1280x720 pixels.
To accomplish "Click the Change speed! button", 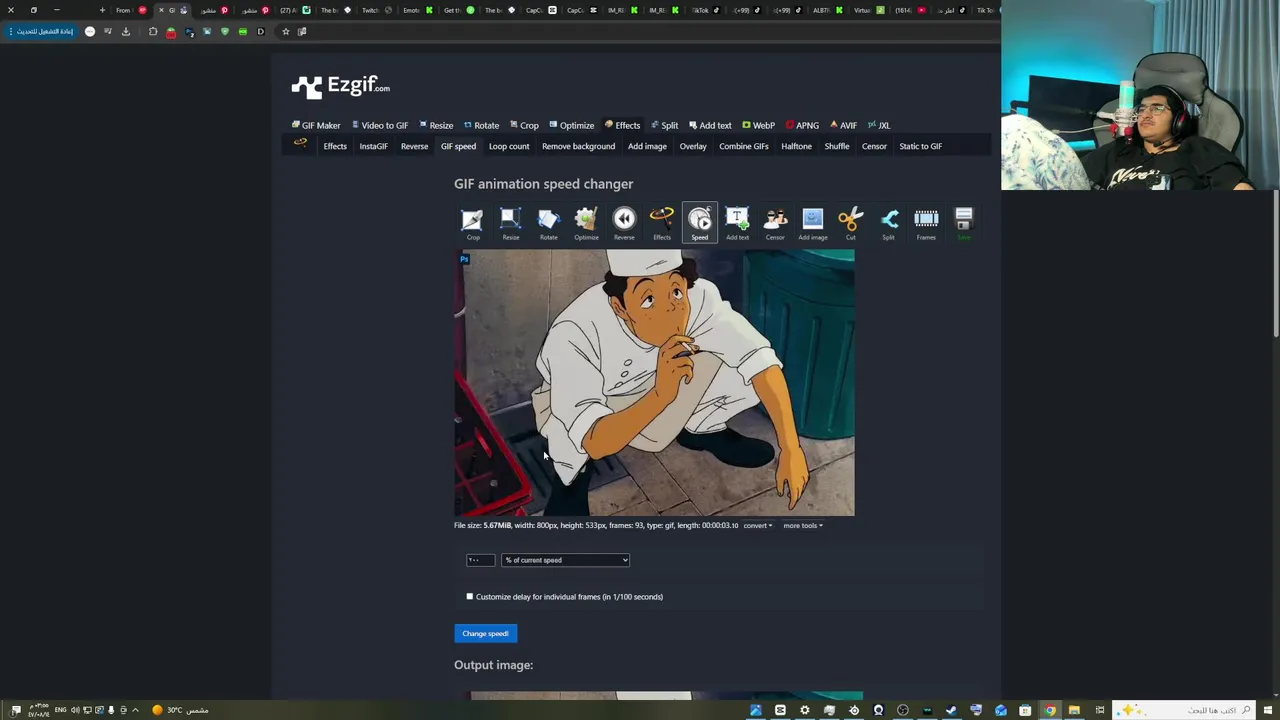I will (486, 633).
